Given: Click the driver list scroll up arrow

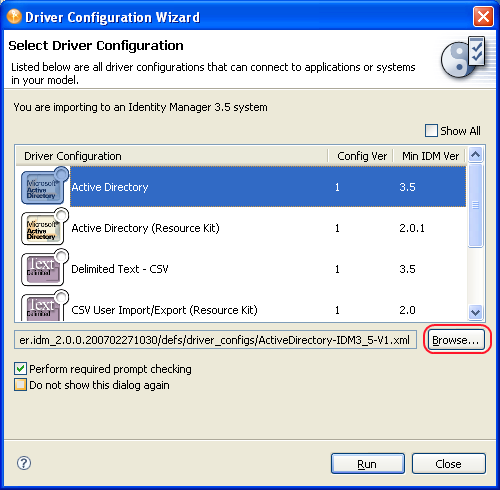Looking at the screenshot, I should coord(475,154).
